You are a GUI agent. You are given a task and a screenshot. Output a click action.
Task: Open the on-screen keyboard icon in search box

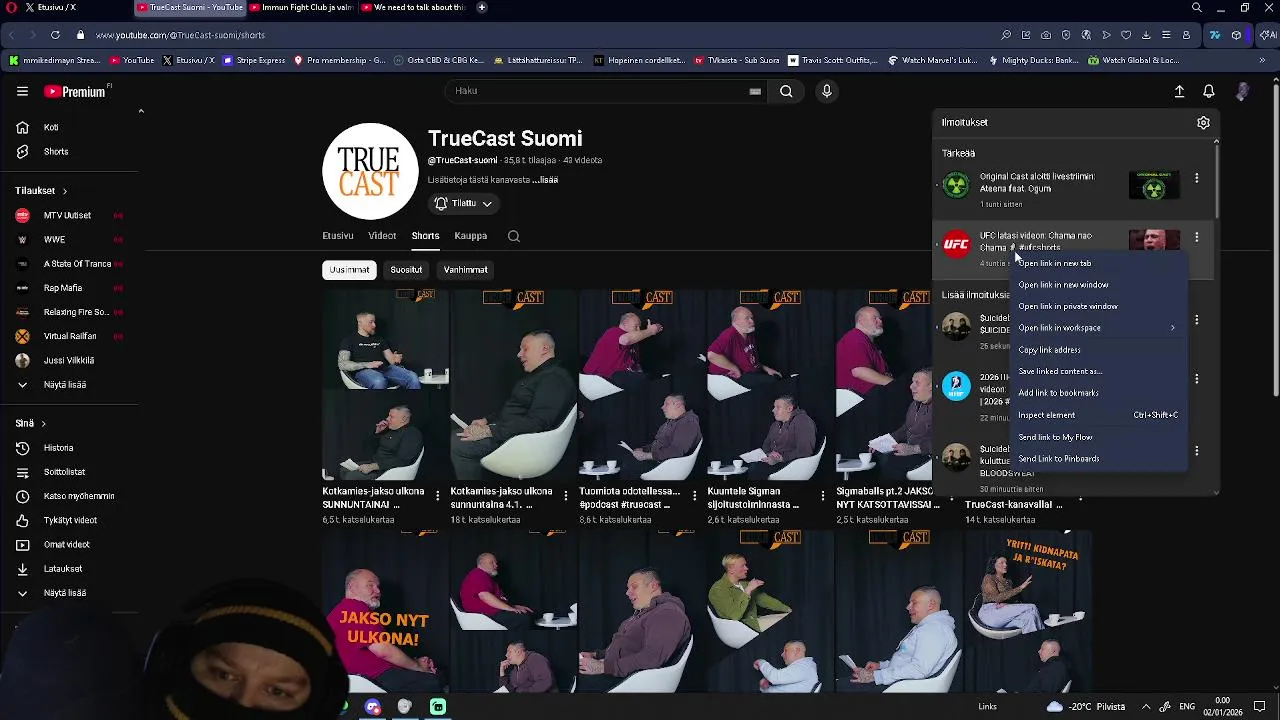(755, 91)
